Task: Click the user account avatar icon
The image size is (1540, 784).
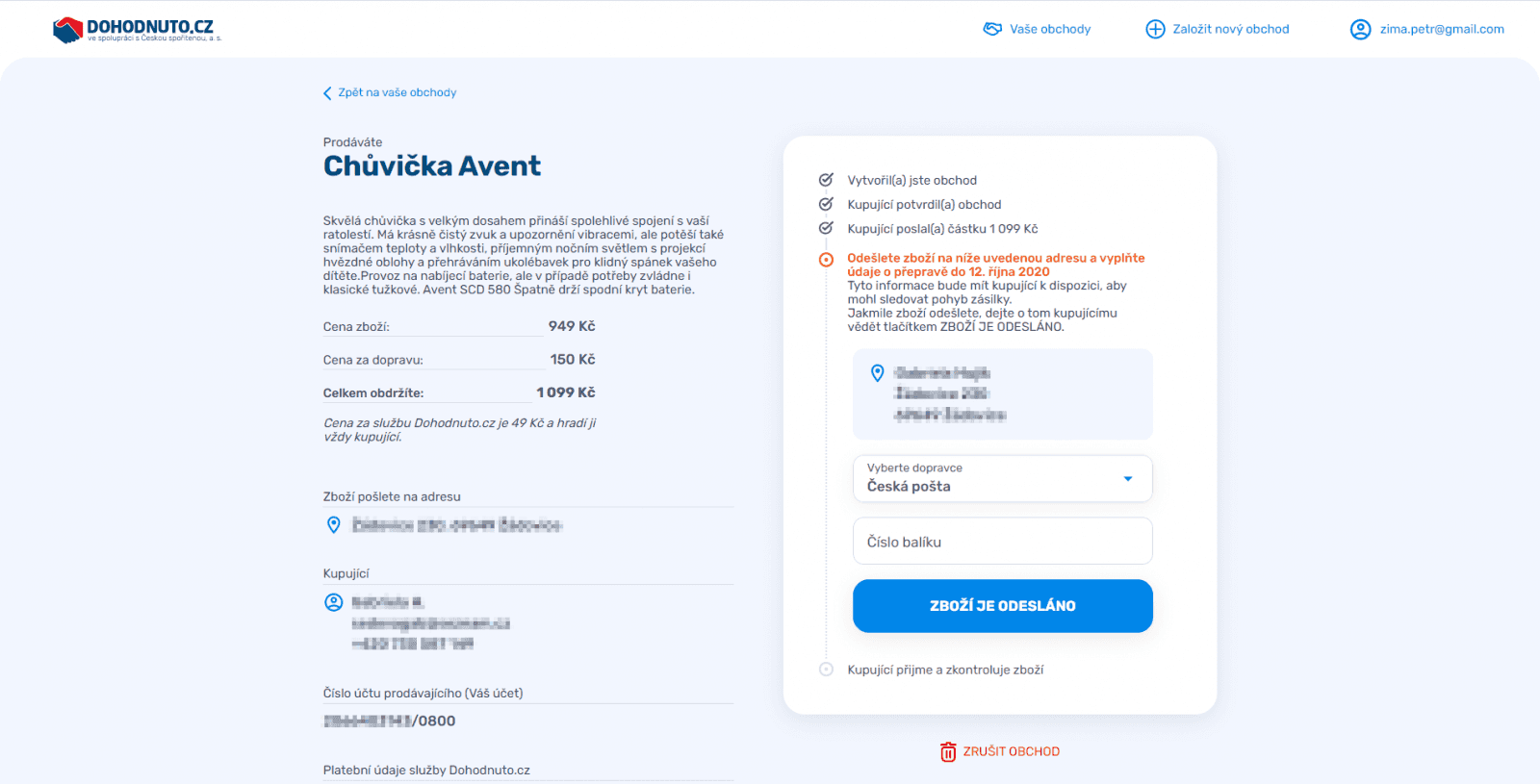Action: click(1360, 29)
